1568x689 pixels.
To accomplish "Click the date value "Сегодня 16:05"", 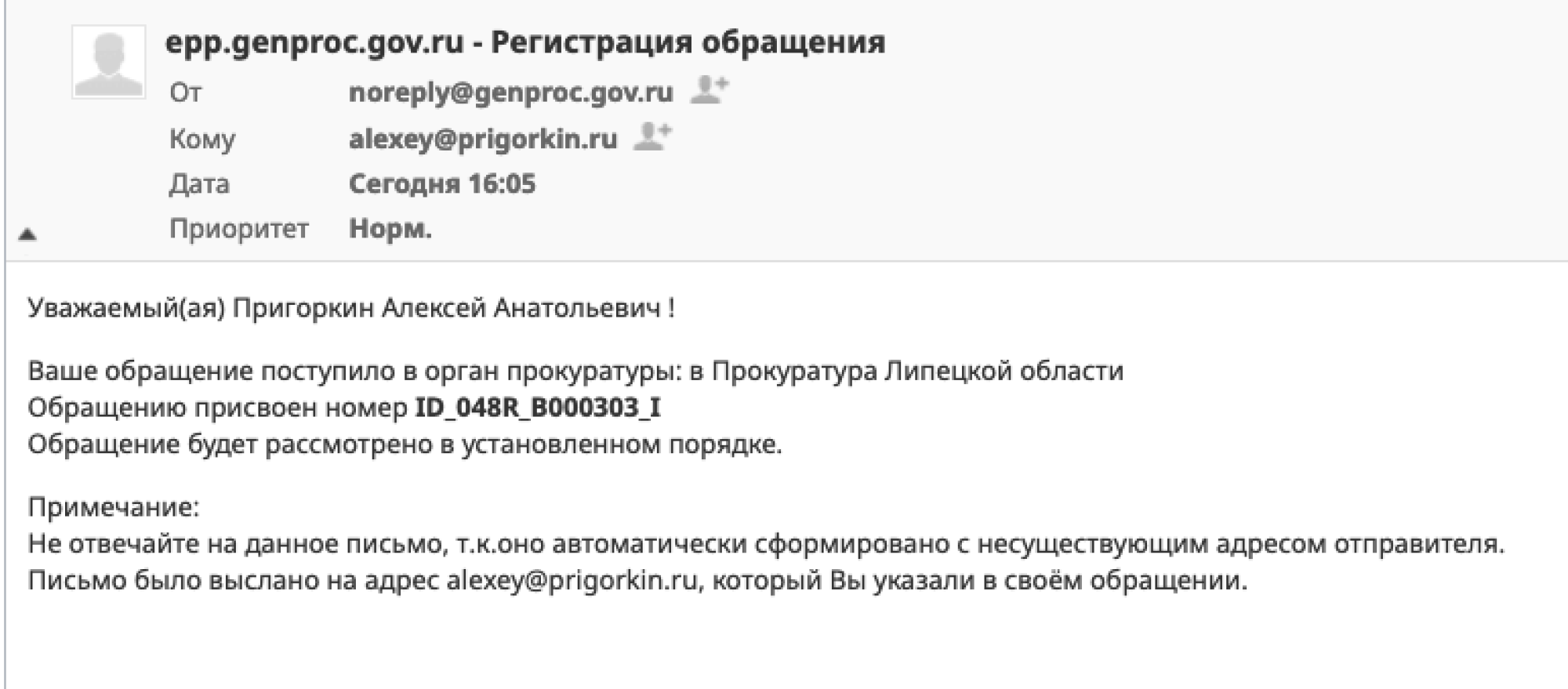I will pyautogui.click(x=441, y=184).
